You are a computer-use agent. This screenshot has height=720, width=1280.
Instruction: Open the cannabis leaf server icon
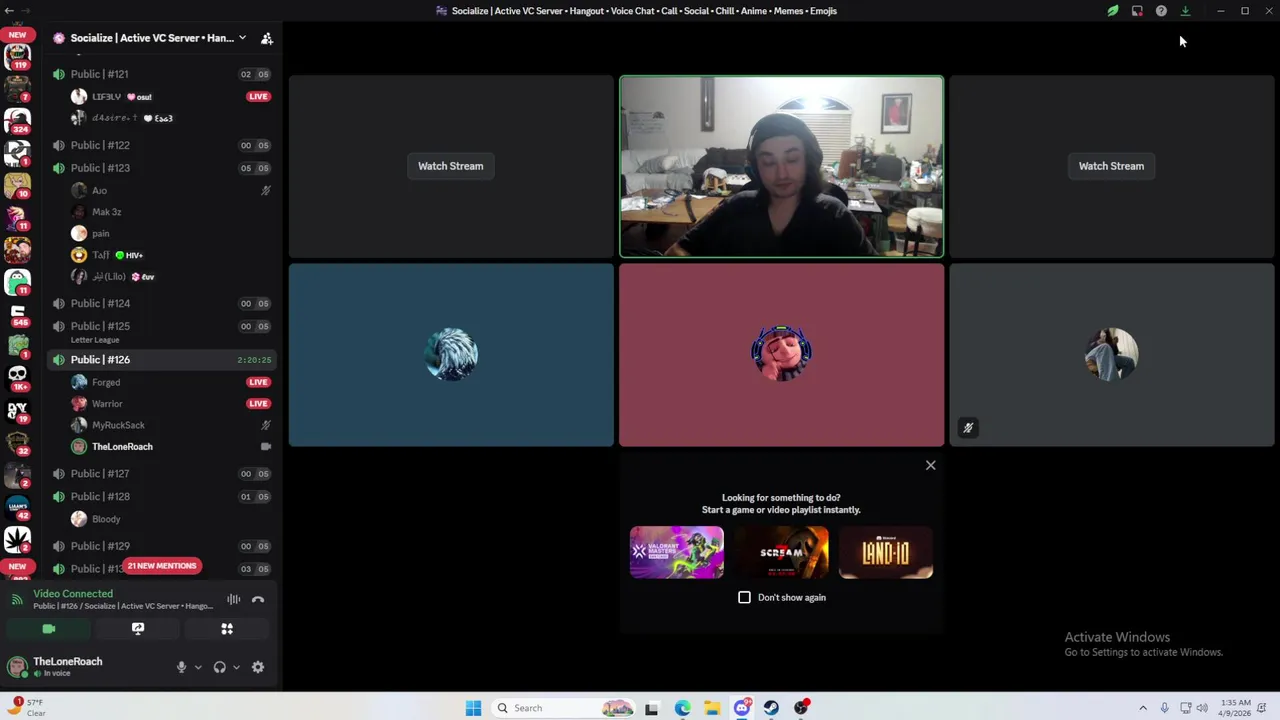(x=17, y=539)
